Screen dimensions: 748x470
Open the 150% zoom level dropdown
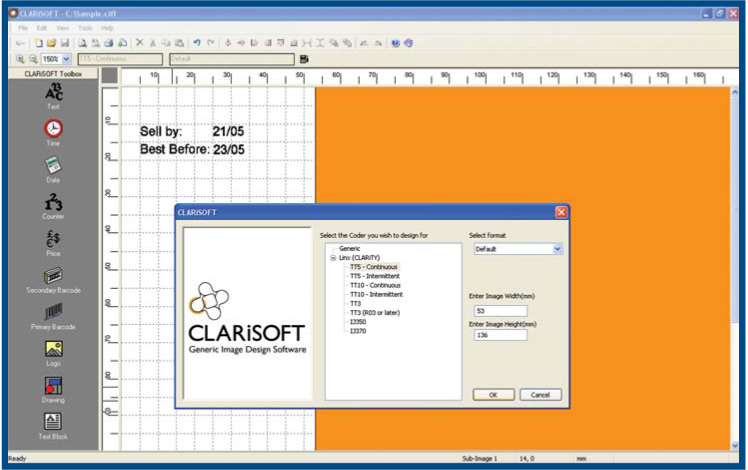(66, 59)
